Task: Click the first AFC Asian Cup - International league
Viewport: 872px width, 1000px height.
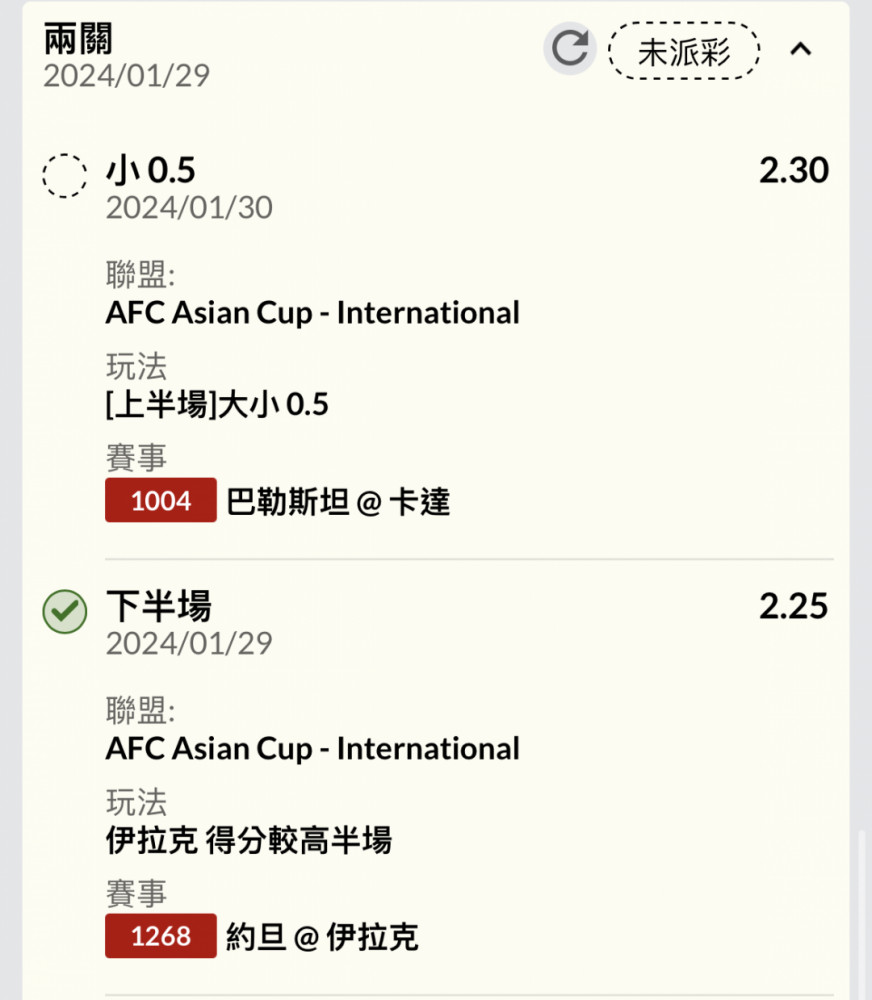Action: point(313,312)
